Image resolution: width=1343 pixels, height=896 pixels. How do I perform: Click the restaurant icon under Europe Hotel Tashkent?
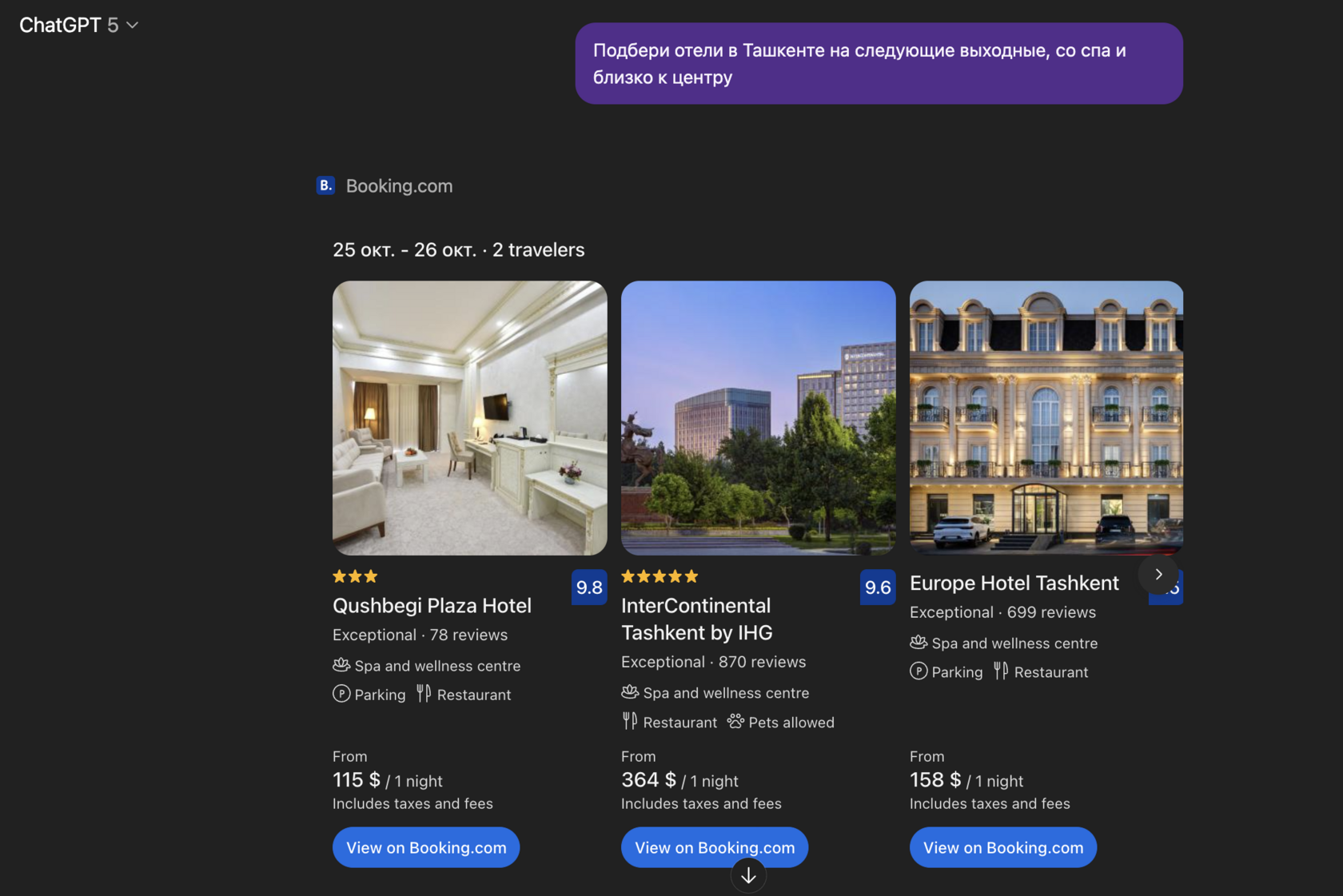click(1001, 671)
